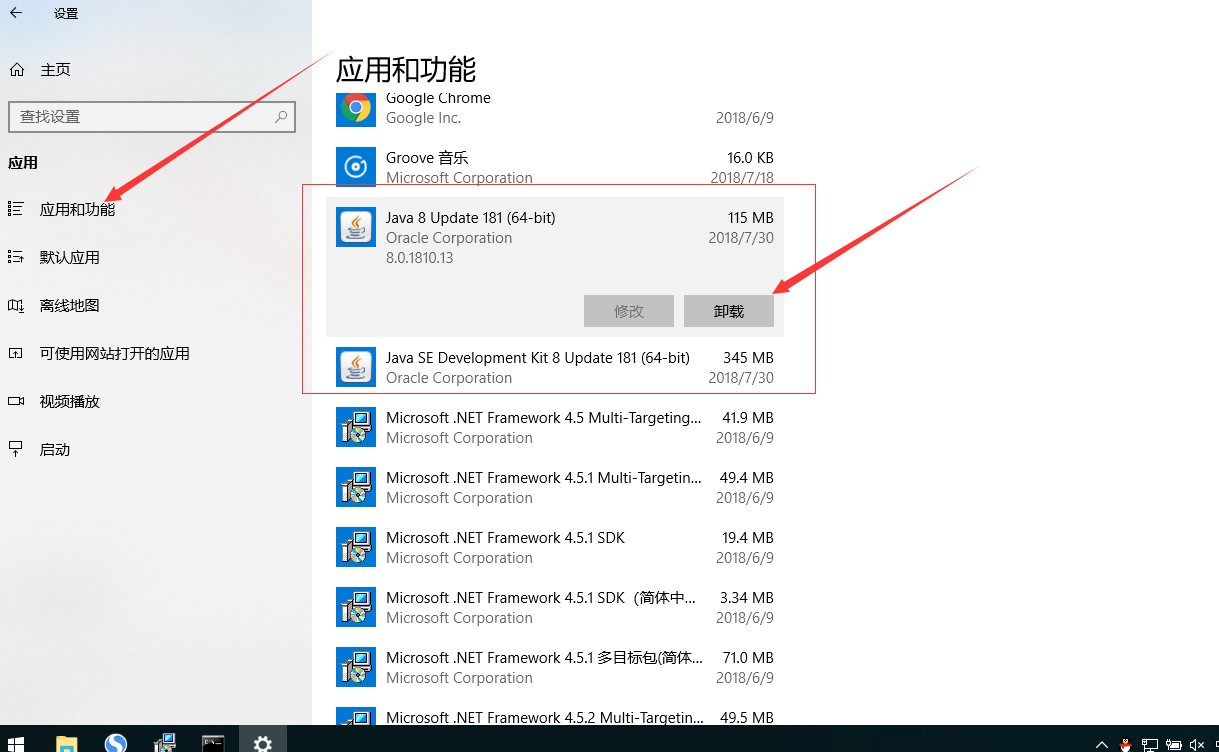
Task: Click the Groove 音乐 app icon
Action: click(x=356, y=167)
